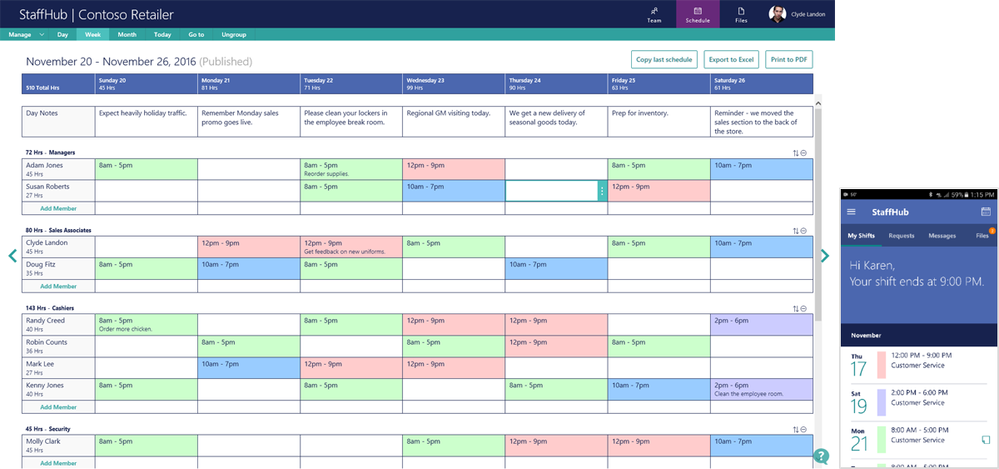This screenshot has height=469, width=999.
Task: Open Thu 17 shift in mobile app
Action: pos(919,365)
